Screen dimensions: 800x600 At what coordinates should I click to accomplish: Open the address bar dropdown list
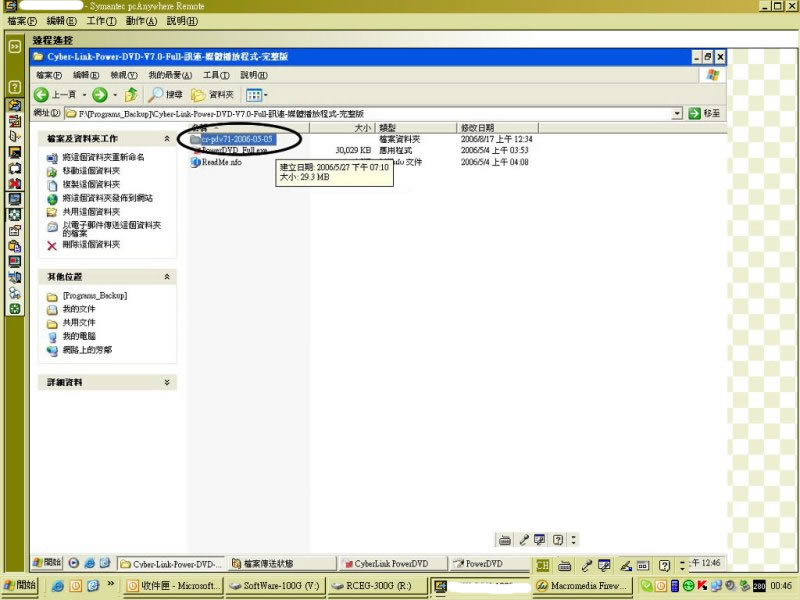point(677,113)
